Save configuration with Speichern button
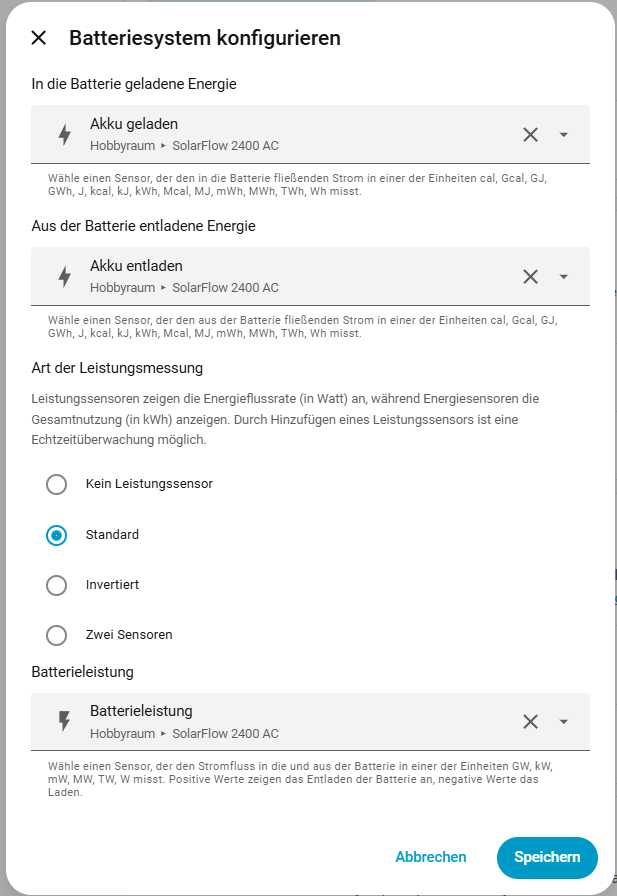This screenshot has width=617, height=896. (547, 857)
